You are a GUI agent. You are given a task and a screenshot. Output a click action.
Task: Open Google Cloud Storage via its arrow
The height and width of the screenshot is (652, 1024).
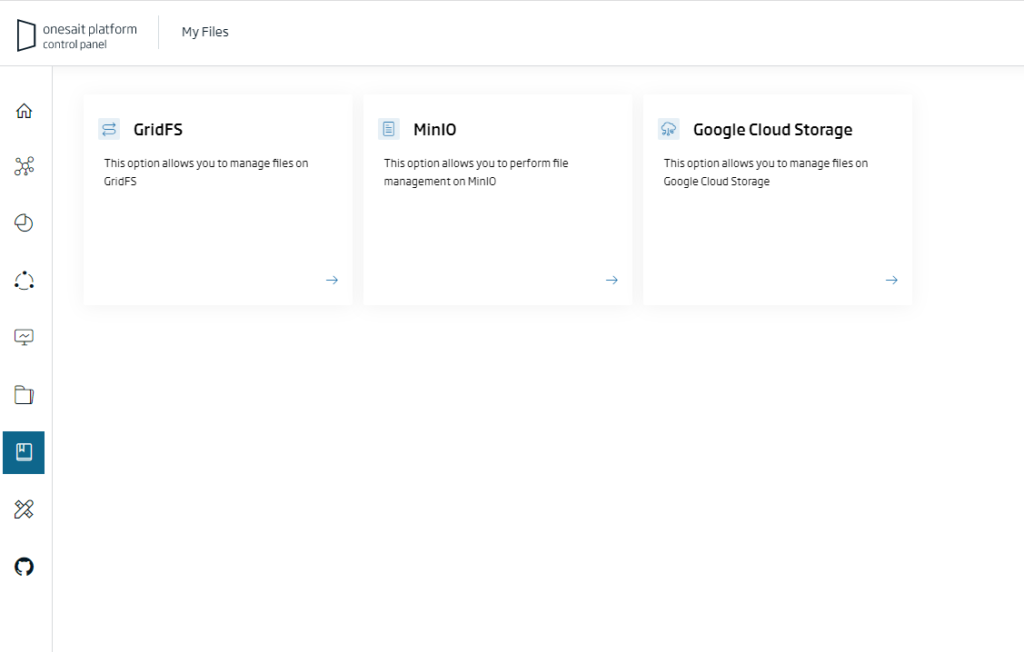tap(891, 280)
